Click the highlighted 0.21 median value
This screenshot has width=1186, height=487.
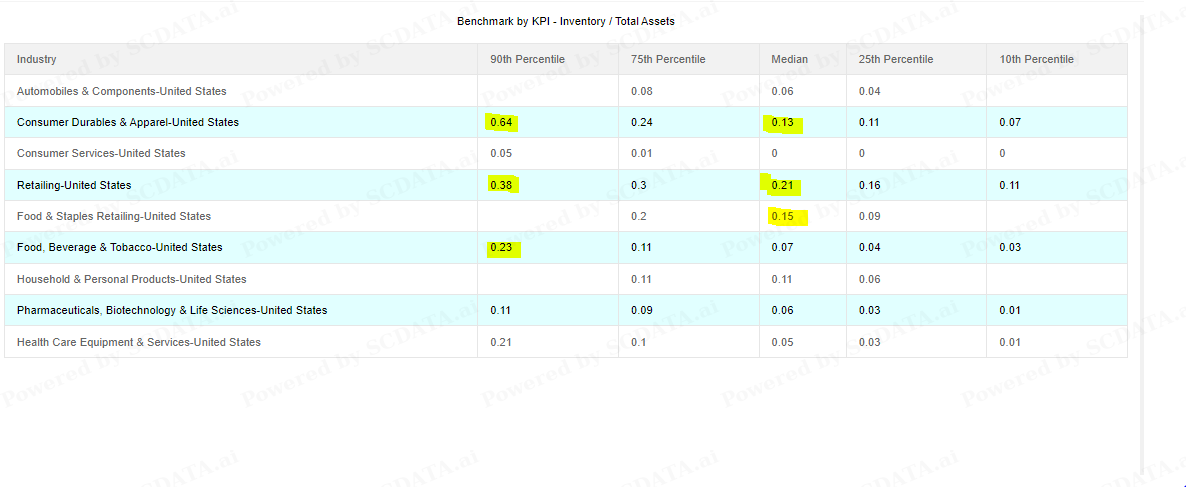[782, 185]
